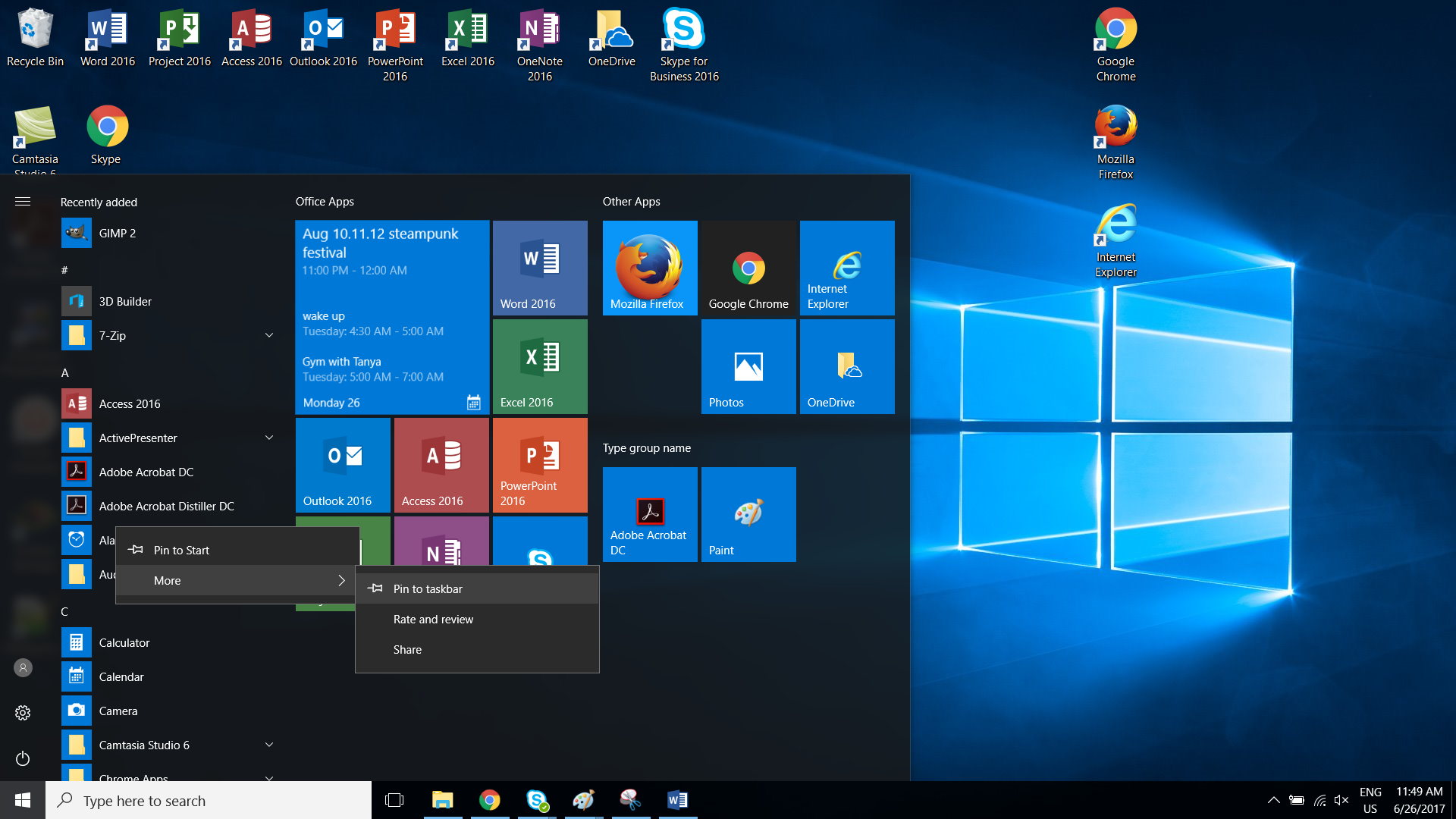Select Rate and review option
The height and width of the screenshot is (819, 1456).
tap(477, 619)
